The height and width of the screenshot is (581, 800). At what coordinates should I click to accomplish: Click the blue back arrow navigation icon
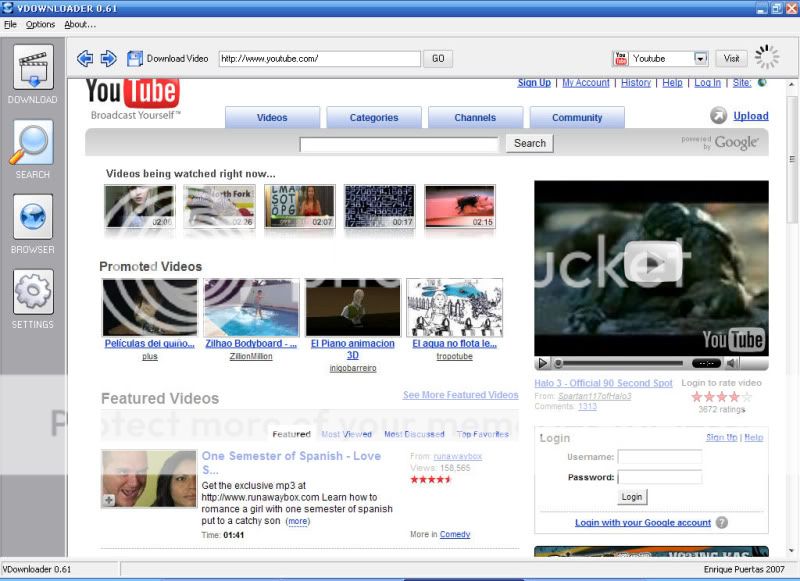click(85, 59)
